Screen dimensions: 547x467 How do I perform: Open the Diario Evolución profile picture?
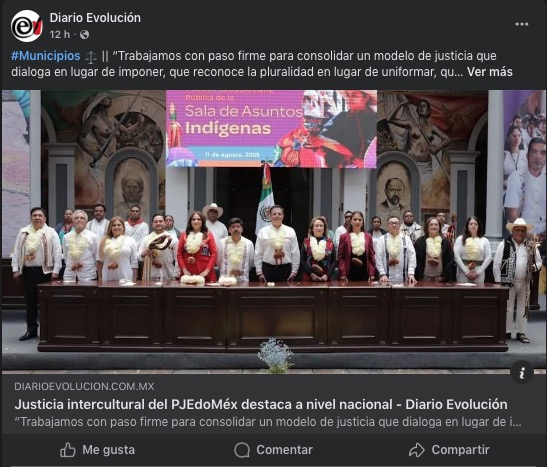coord(27,26)
